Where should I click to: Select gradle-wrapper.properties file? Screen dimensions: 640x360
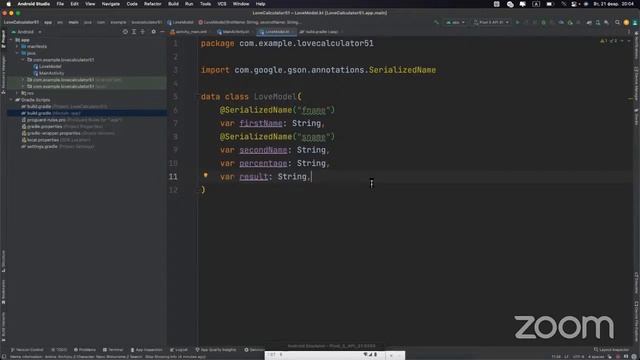[x=68, y=133]
